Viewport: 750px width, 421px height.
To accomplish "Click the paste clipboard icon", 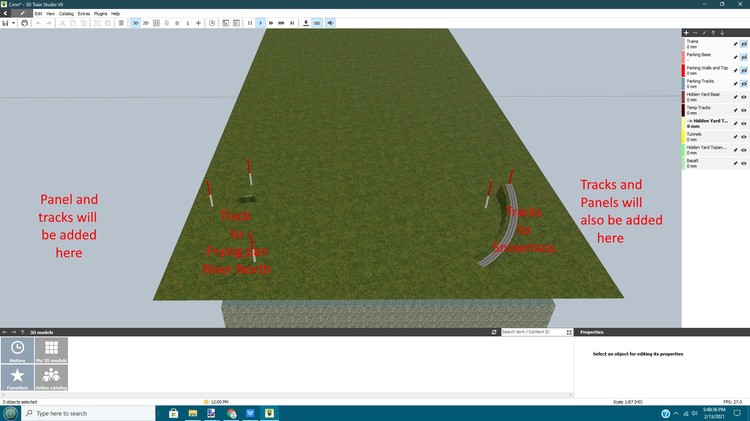I will (83, 23).
